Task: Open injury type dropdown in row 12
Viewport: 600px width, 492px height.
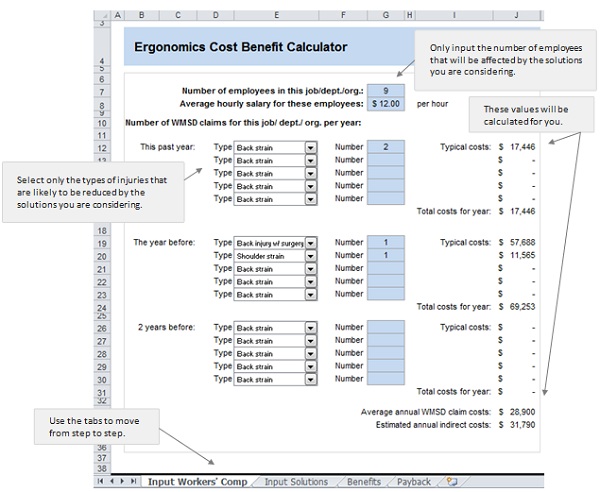Action: (x=311, y=147)
